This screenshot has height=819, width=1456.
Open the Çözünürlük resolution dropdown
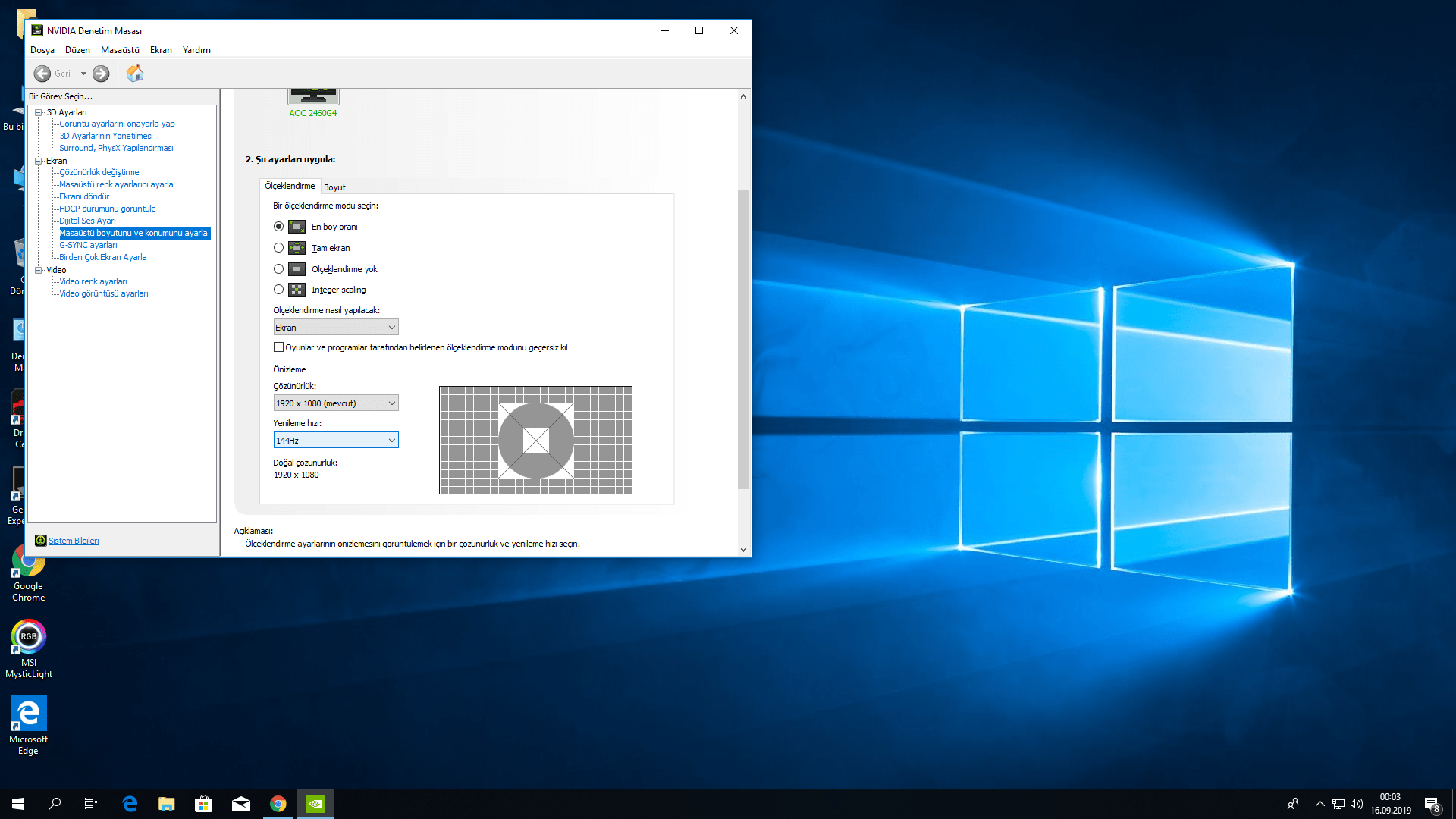click(336, 403)
